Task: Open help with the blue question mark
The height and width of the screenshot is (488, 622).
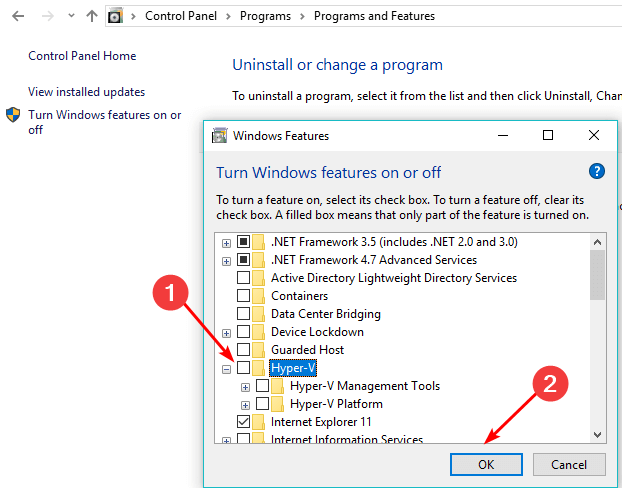Action: [x=597, y=171]
